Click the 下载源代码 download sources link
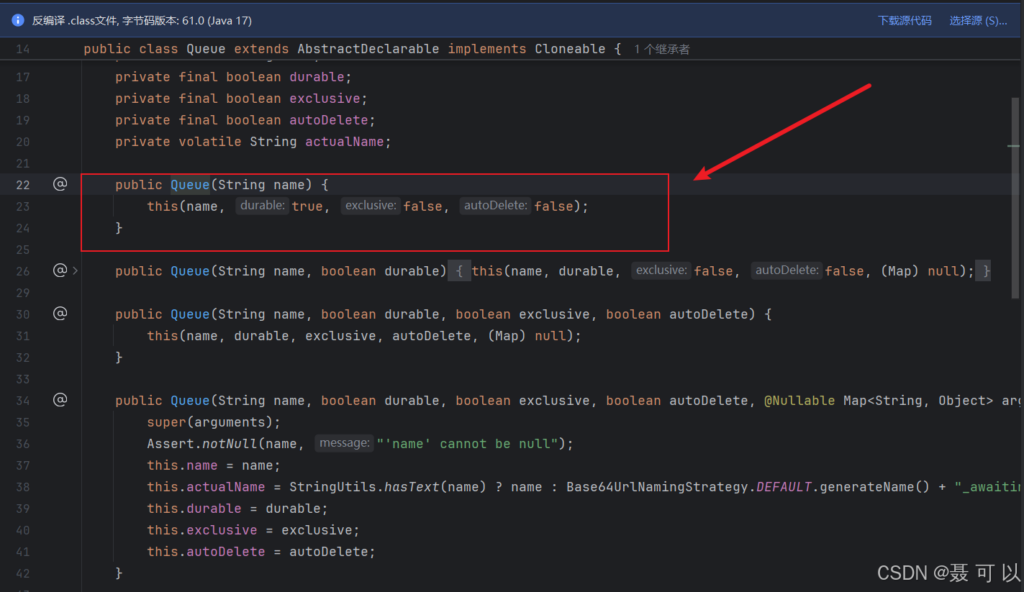The height and width of the screenshot is (592, 1024). coord(904,20)
